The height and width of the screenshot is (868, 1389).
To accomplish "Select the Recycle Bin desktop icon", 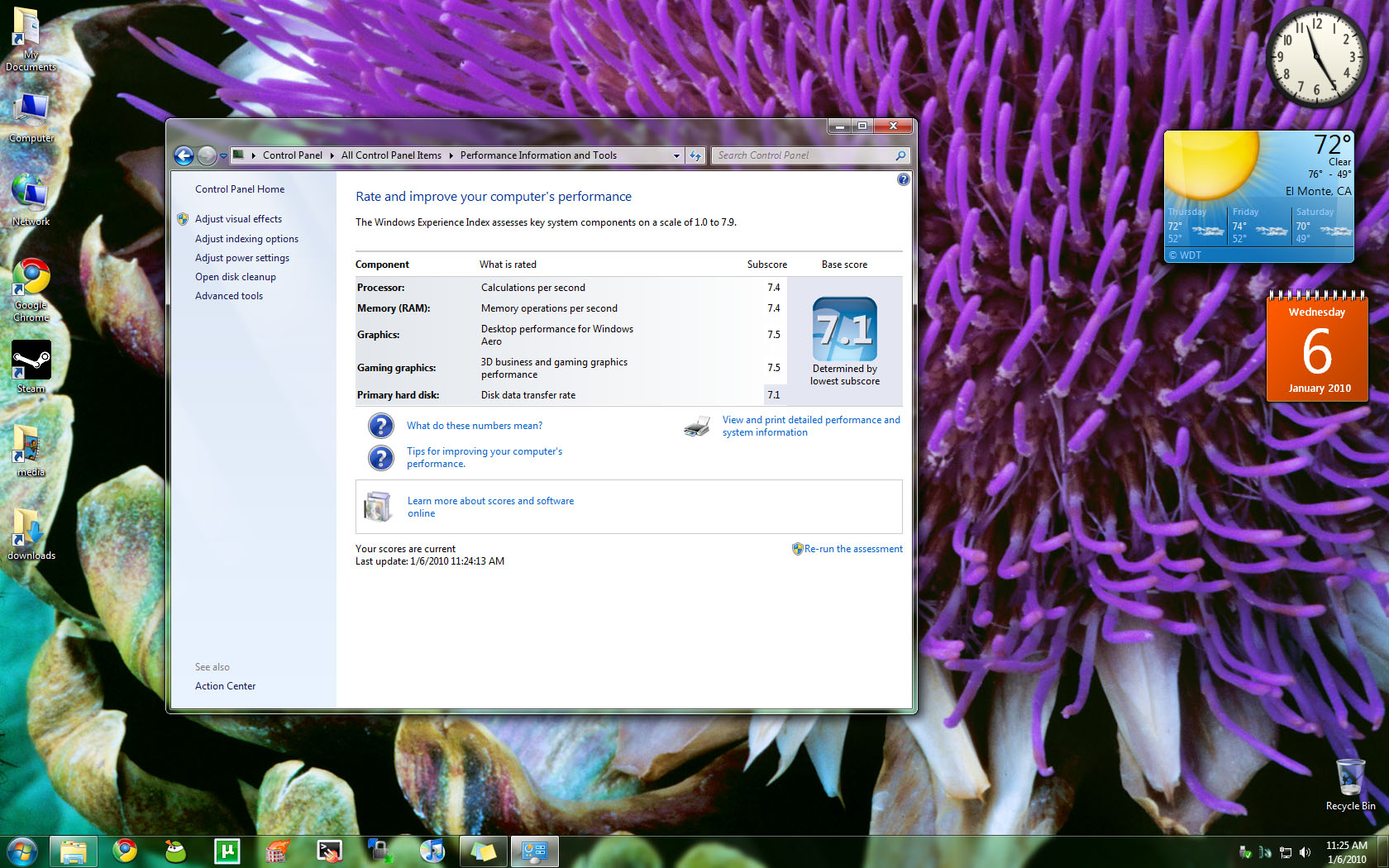I will [1350, 785].
